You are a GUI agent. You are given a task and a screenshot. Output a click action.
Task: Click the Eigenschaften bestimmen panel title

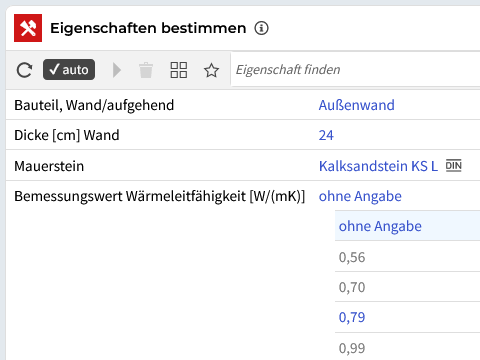148,28
